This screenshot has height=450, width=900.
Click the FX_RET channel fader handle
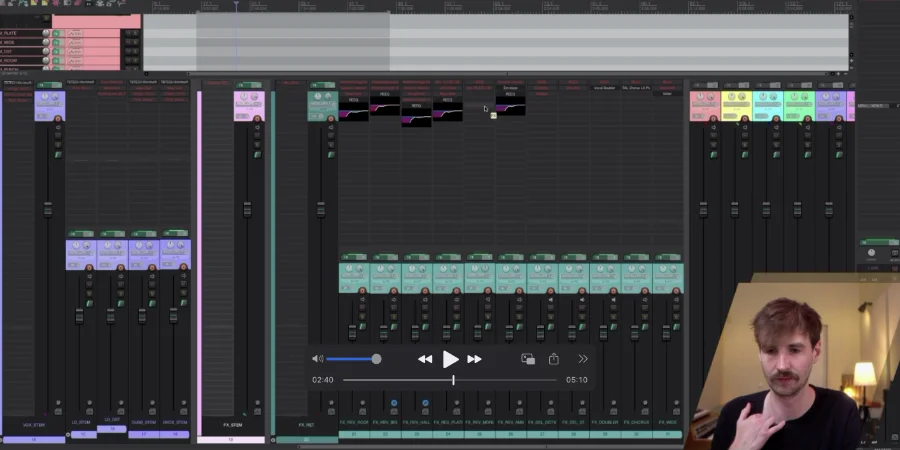click(x=321, y=209)
